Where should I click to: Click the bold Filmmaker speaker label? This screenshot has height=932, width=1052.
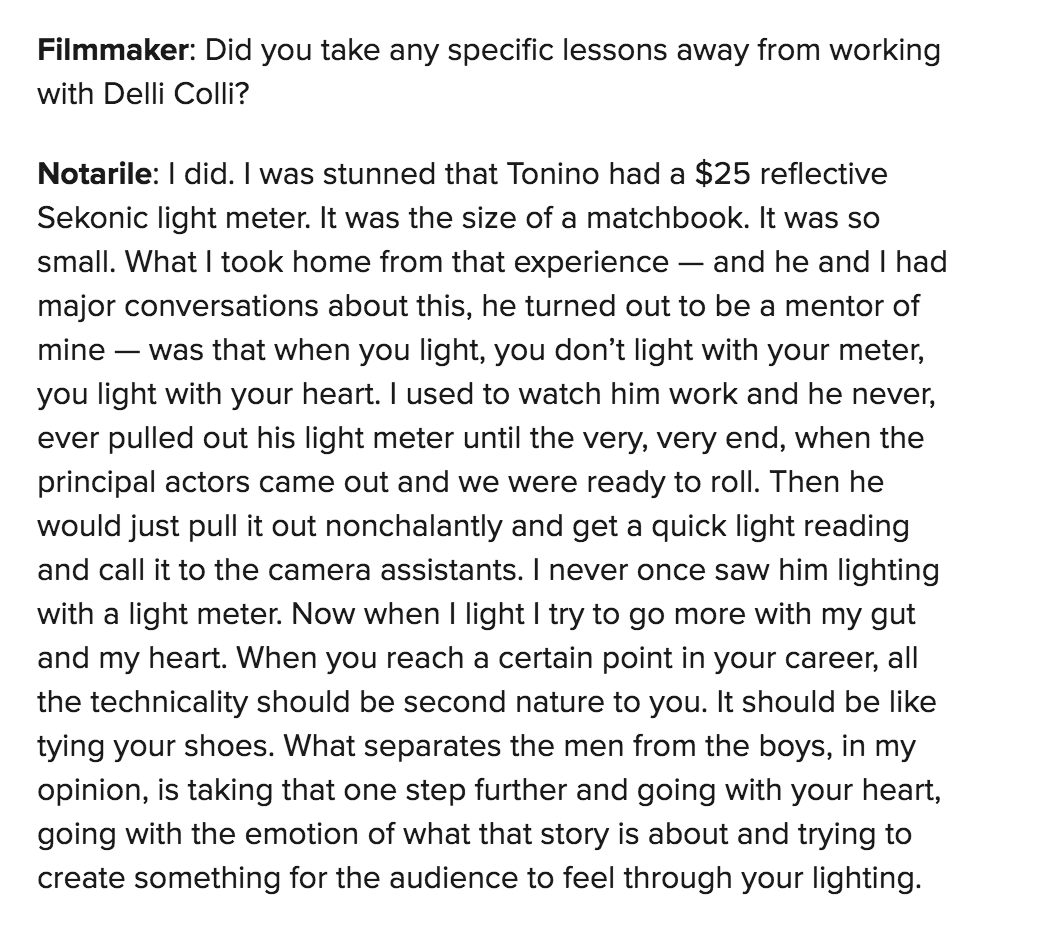[112, 50]
